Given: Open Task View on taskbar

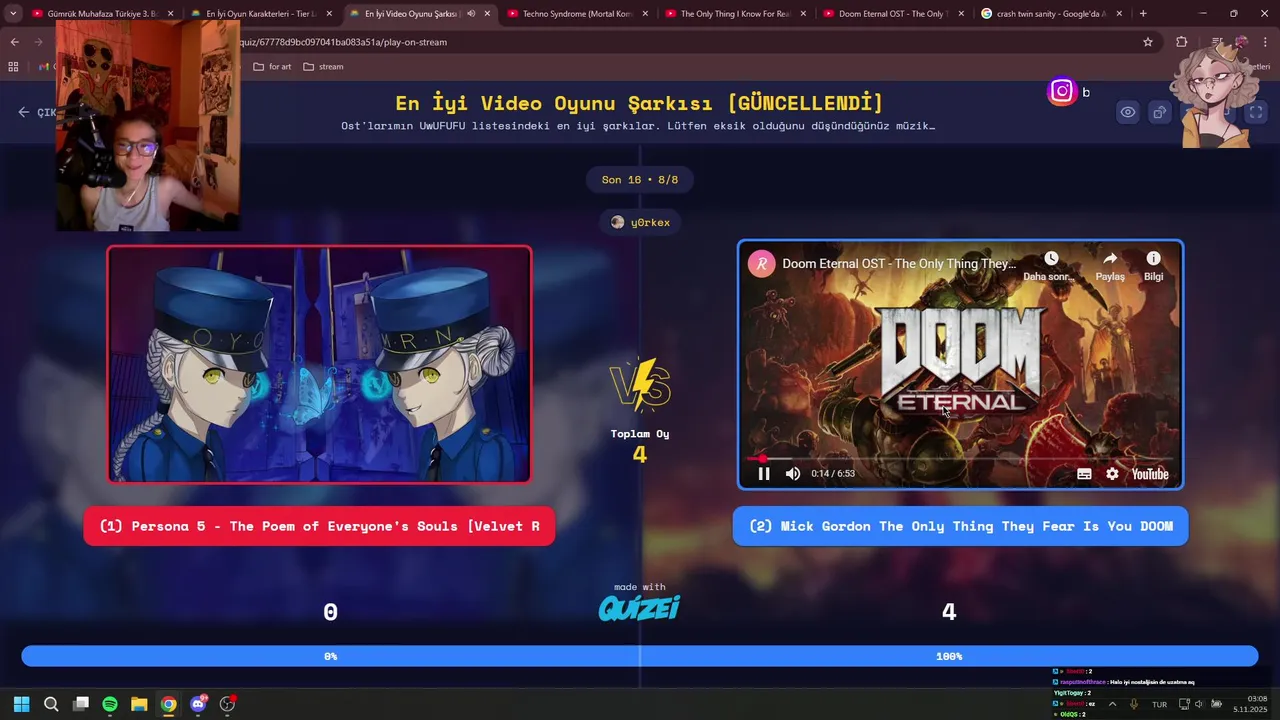Looking at the screenshot, I should pos(81,704).
